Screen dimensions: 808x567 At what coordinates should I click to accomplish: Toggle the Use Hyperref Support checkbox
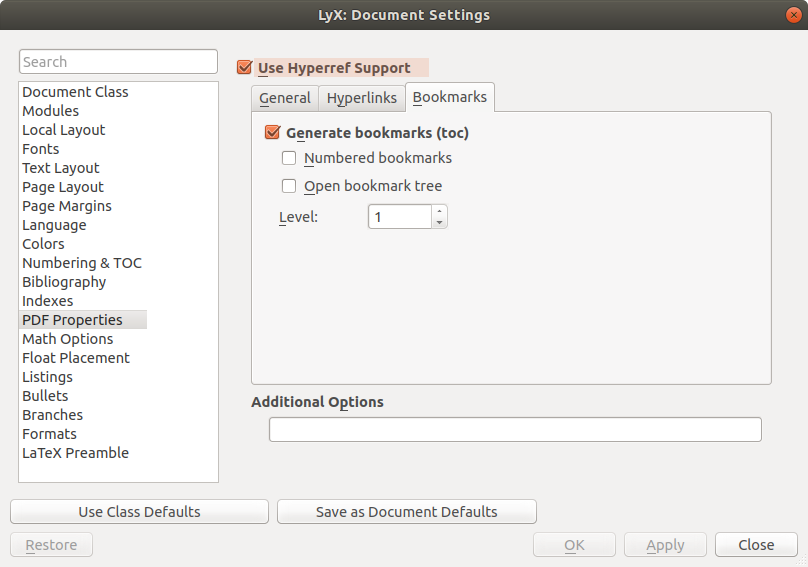pos(244,68)
